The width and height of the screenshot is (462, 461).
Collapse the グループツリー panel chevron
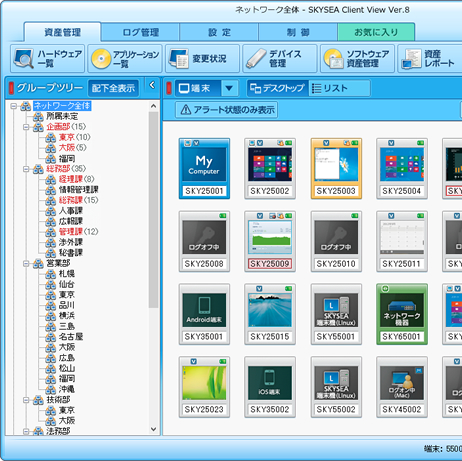[152, 85]
